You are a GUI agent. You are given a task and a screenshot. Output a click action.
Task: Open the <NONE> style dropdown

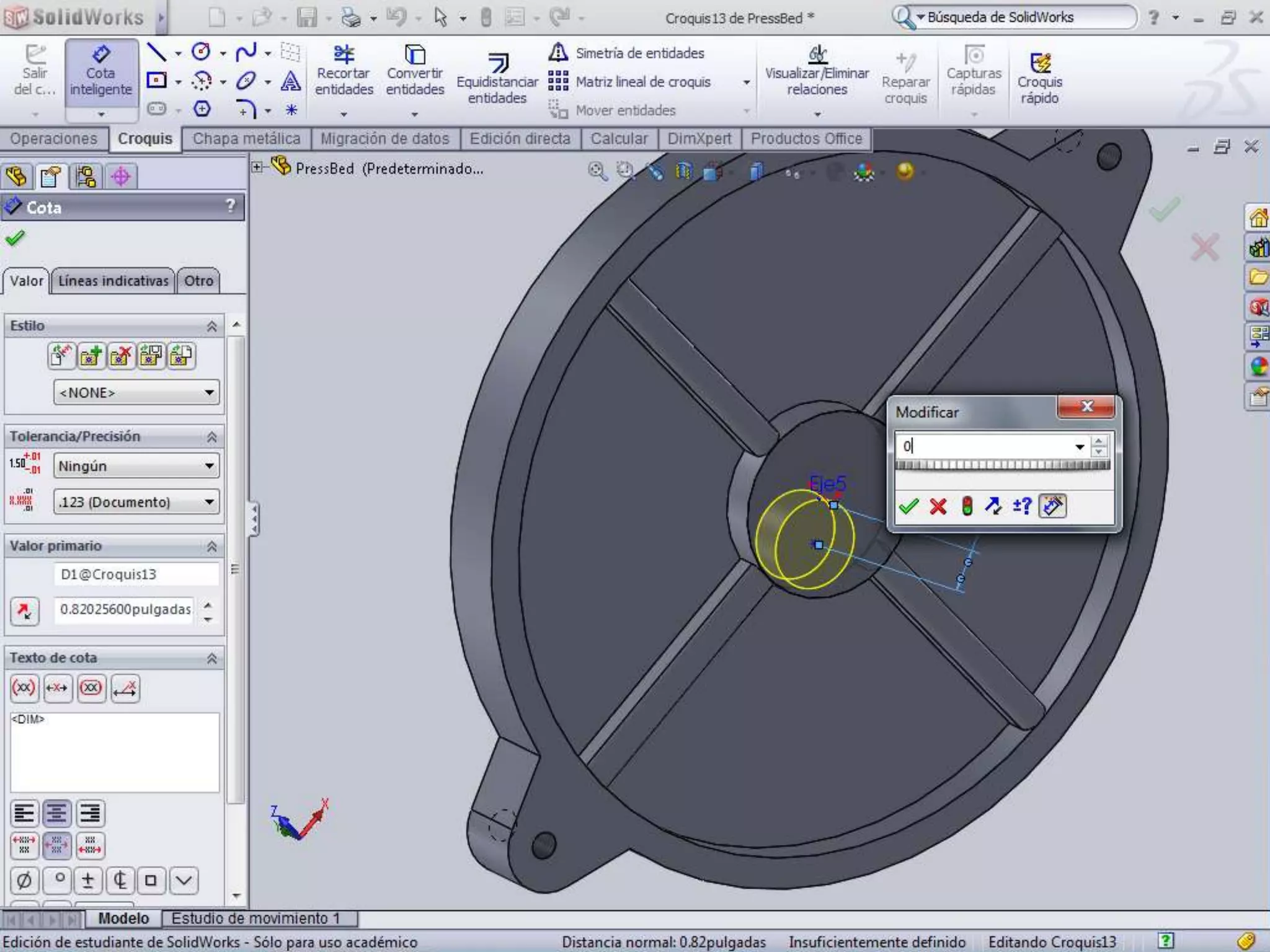pos(136,392)
